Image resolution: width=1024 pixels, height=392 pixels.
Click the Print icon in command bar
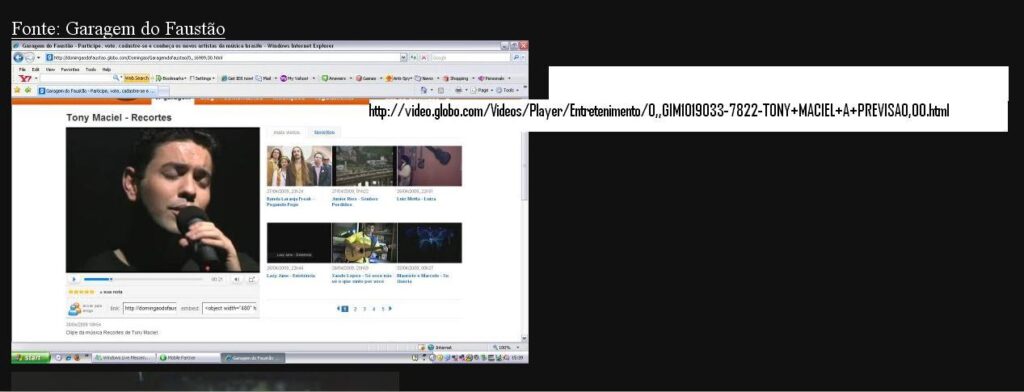(459, 90)
